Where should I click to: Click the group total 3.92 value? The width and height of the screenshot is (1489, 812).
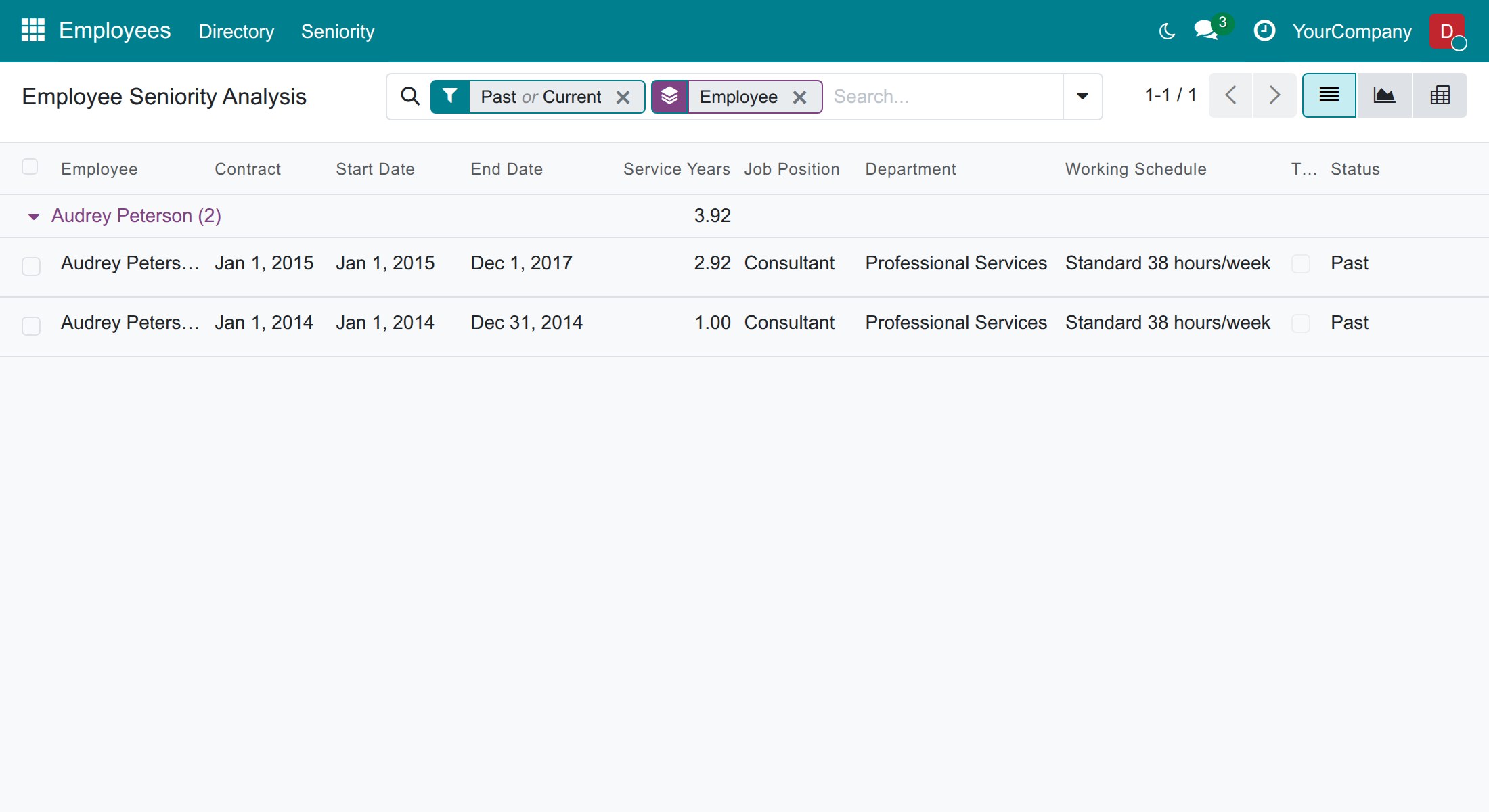point(712,216)
